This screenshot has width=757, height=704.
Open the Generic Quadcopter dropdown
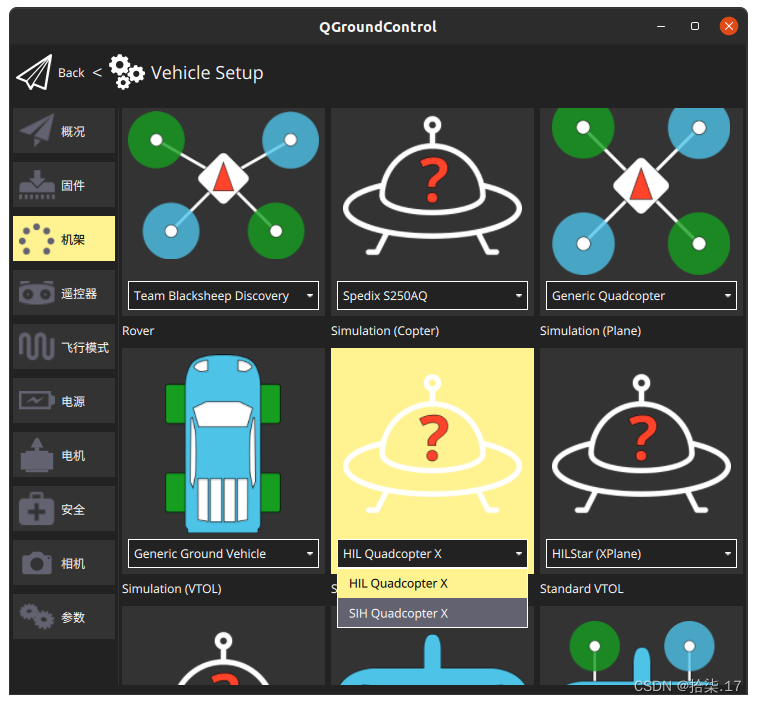[642, 295]
